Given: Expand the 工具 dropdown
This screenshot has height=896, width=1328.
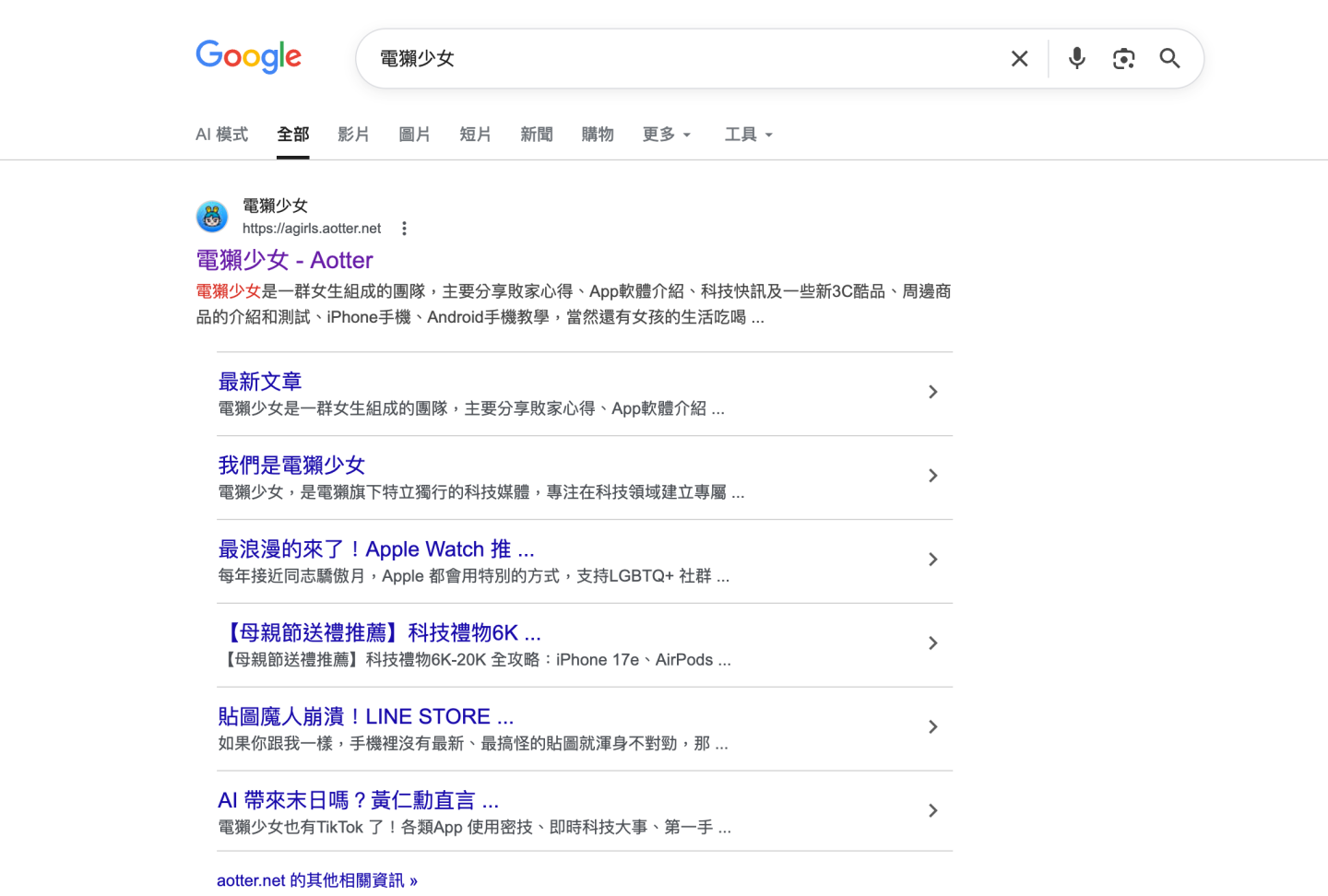Looking at the screenshot, I should [x=748, y=135].
